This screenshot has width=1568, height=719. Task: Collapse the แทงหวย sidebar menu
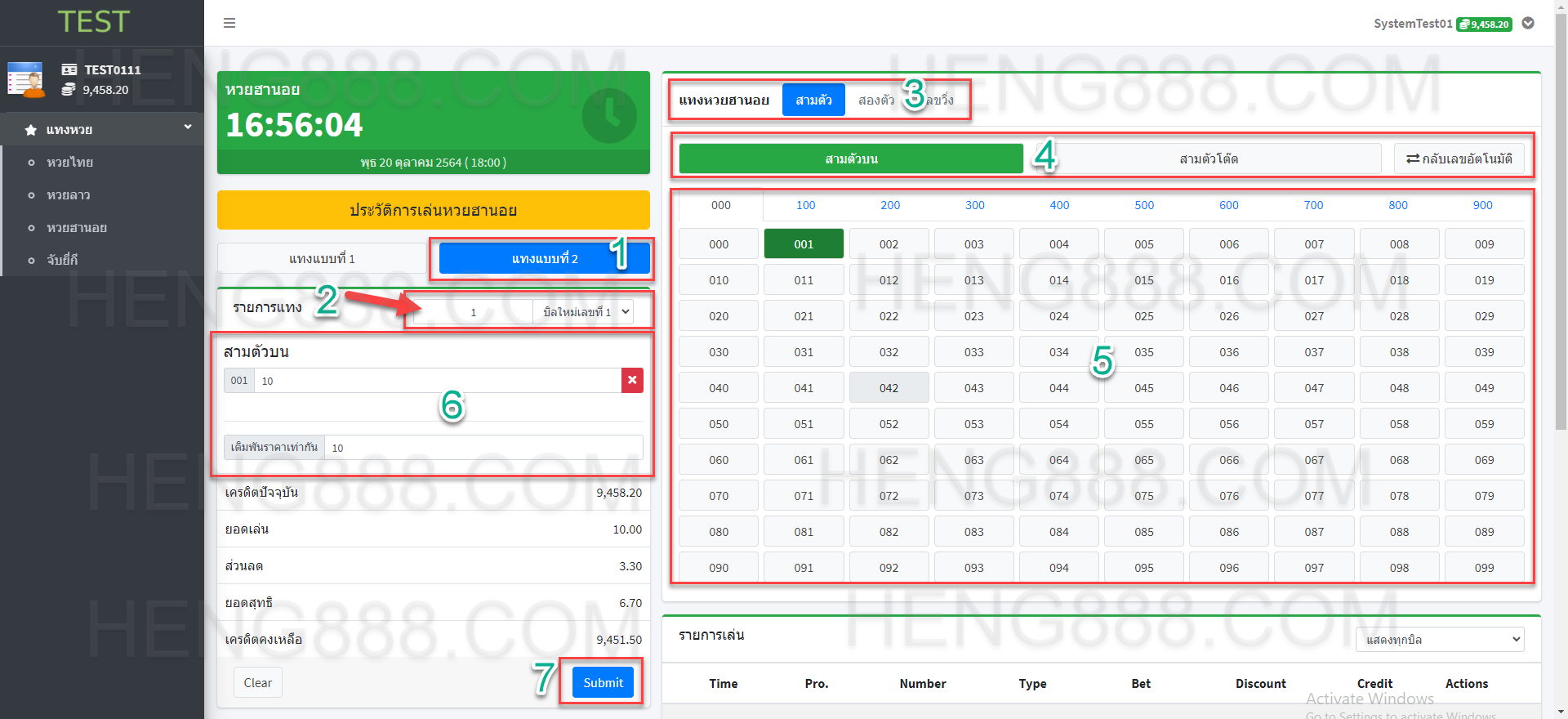click(x=188, y=127)
